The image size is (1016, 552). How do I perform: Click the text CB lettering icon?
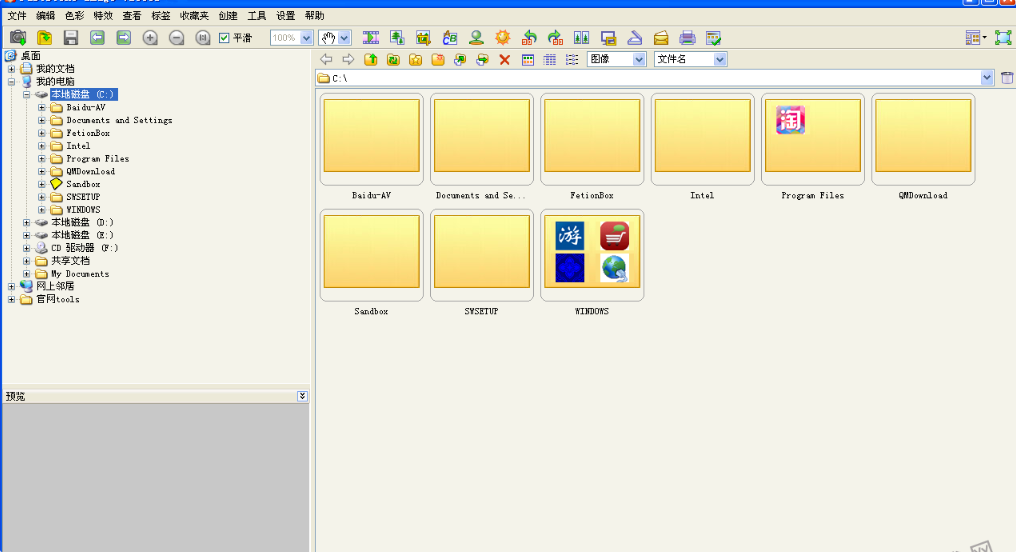(x=450, y=38)
